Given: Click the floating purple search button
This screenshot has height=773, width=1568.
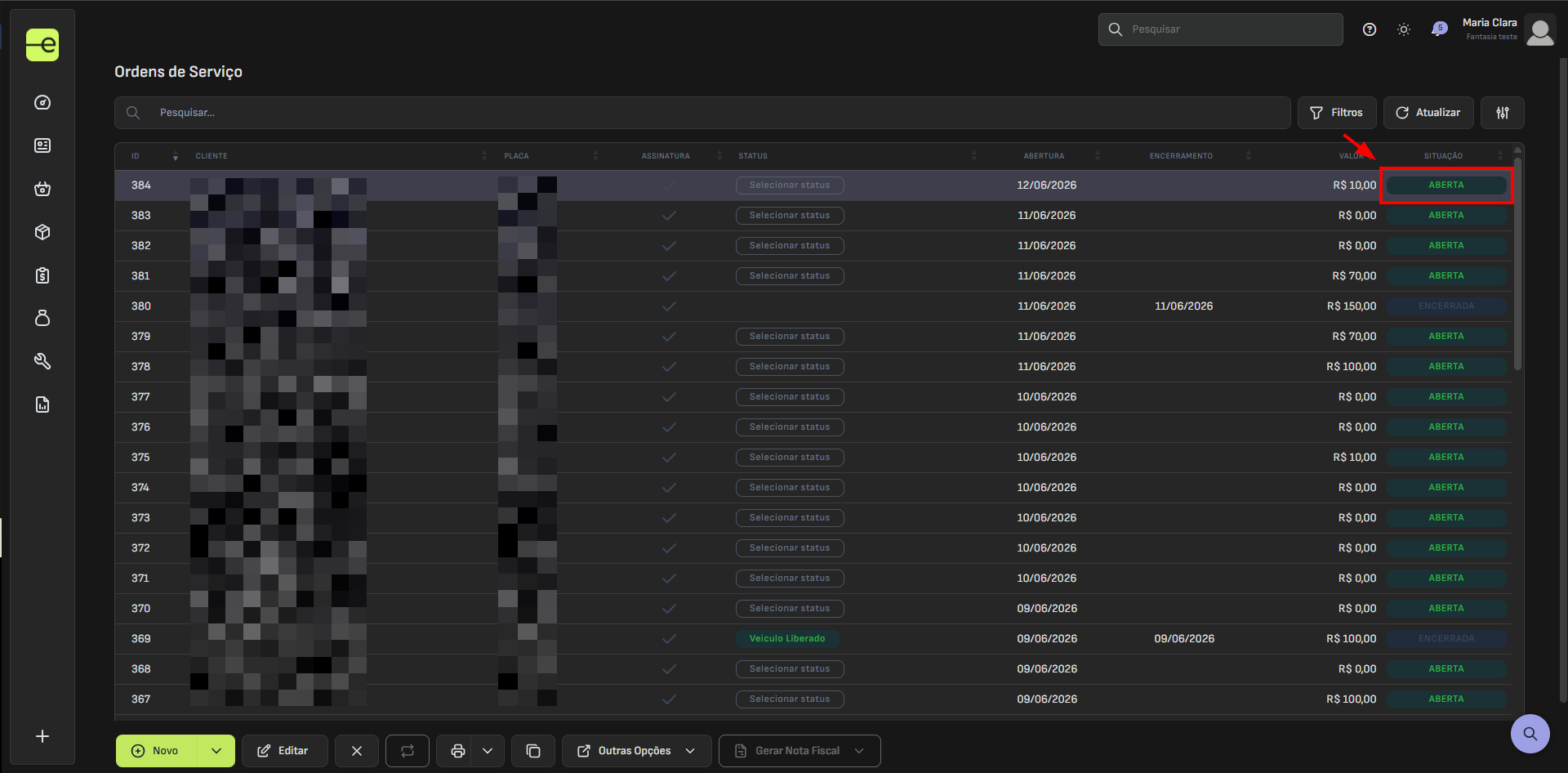Looking at the screenshot, I should pyautogui.click(x=1530, y=734).
